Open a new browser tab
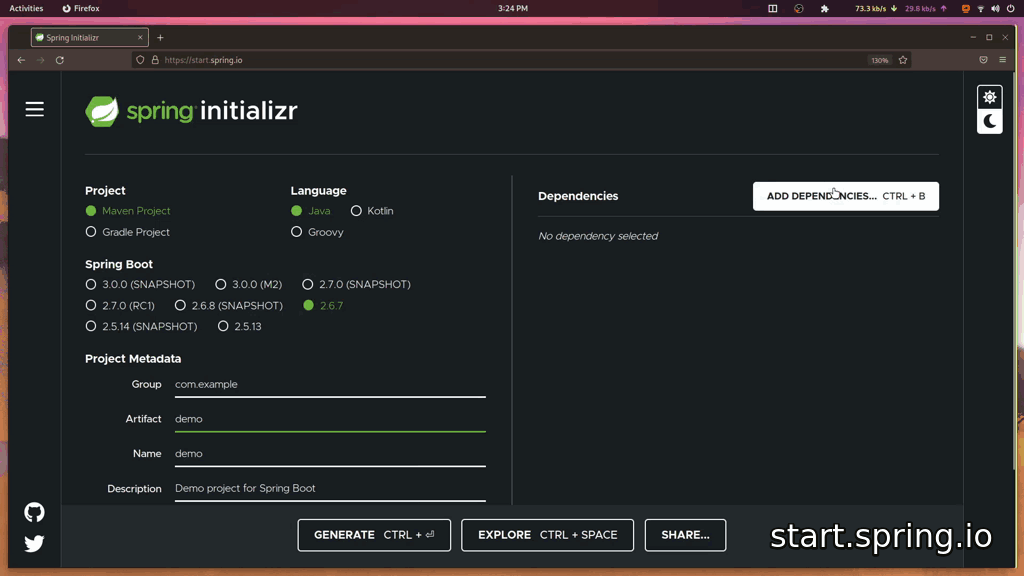The height and width of the screenshot is (576, 1024). (160, 38)
